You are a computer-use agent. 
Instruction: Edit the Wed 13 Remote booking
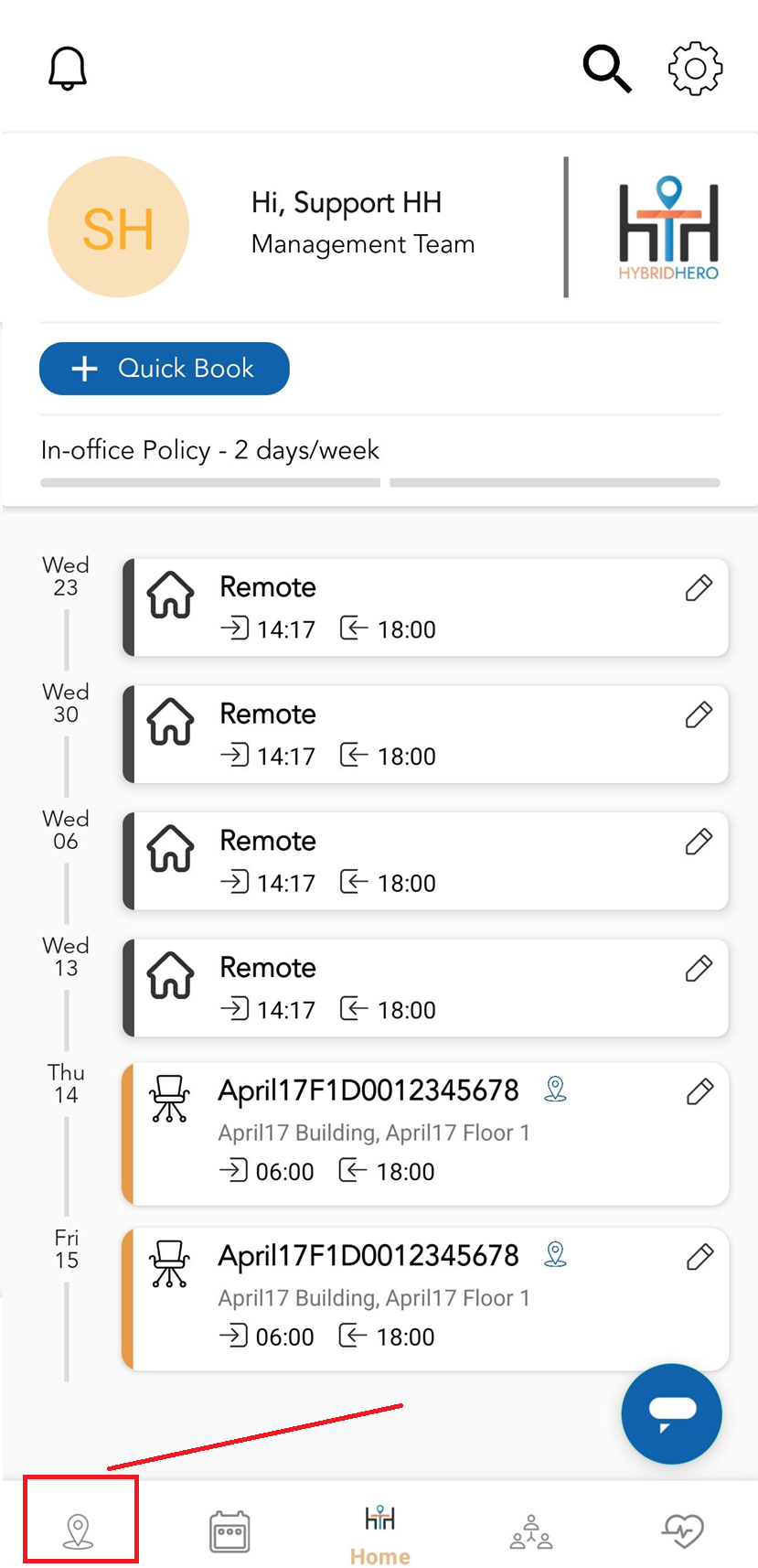[699, 968]
